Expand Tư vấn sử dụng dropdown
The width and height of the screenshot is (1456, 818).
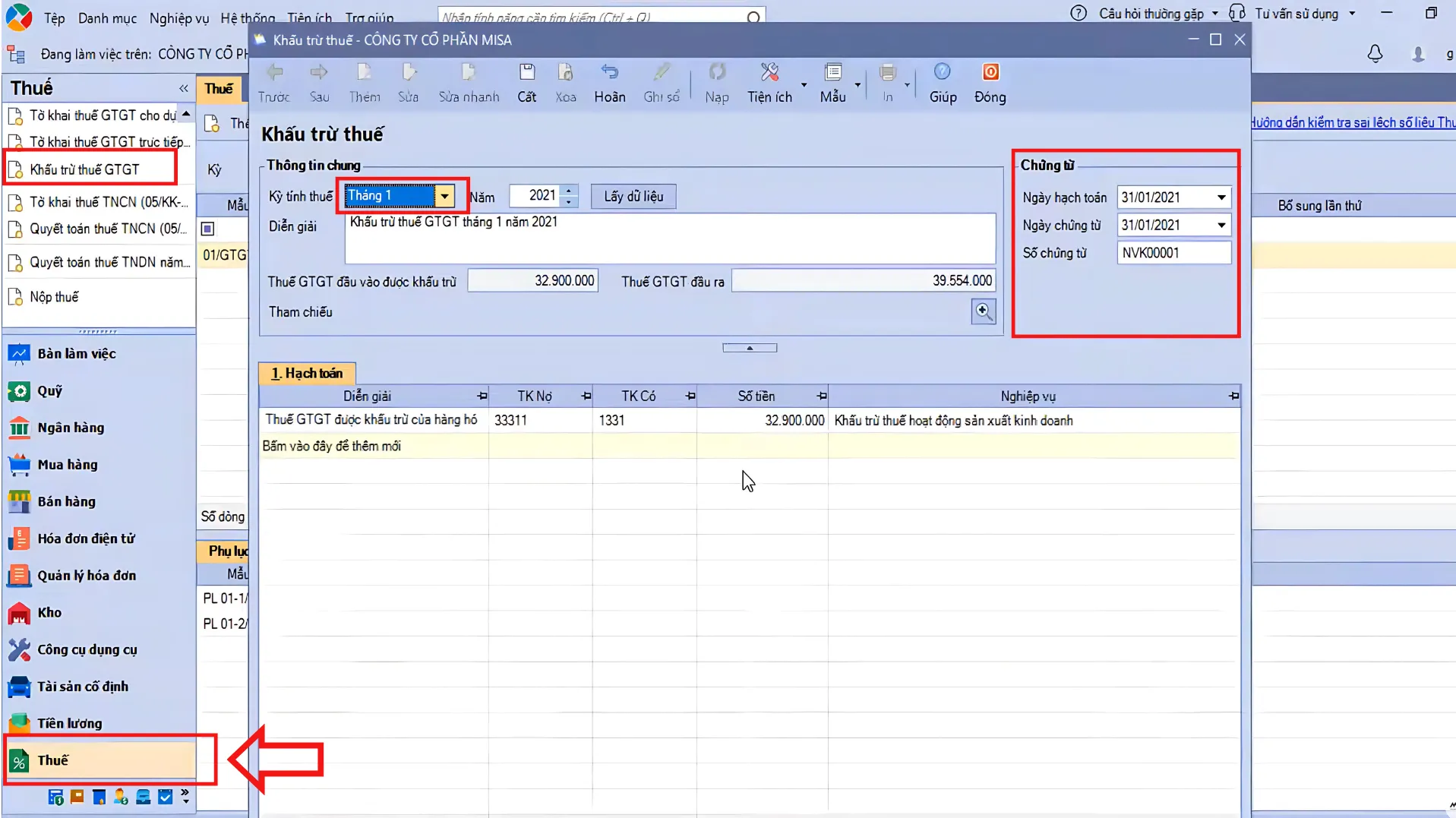(1352, 14)
